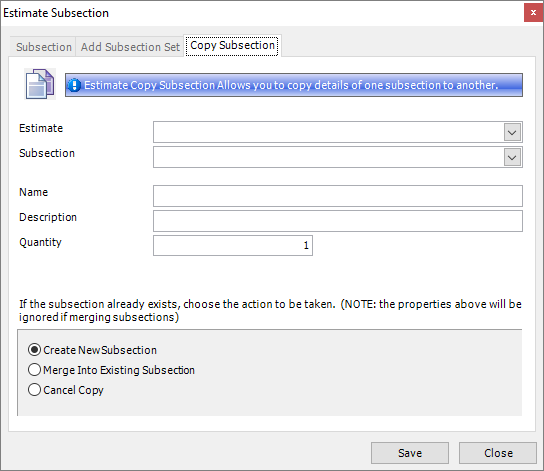Expand the Subsection dropdown arrow

click(x=512, y=157)
